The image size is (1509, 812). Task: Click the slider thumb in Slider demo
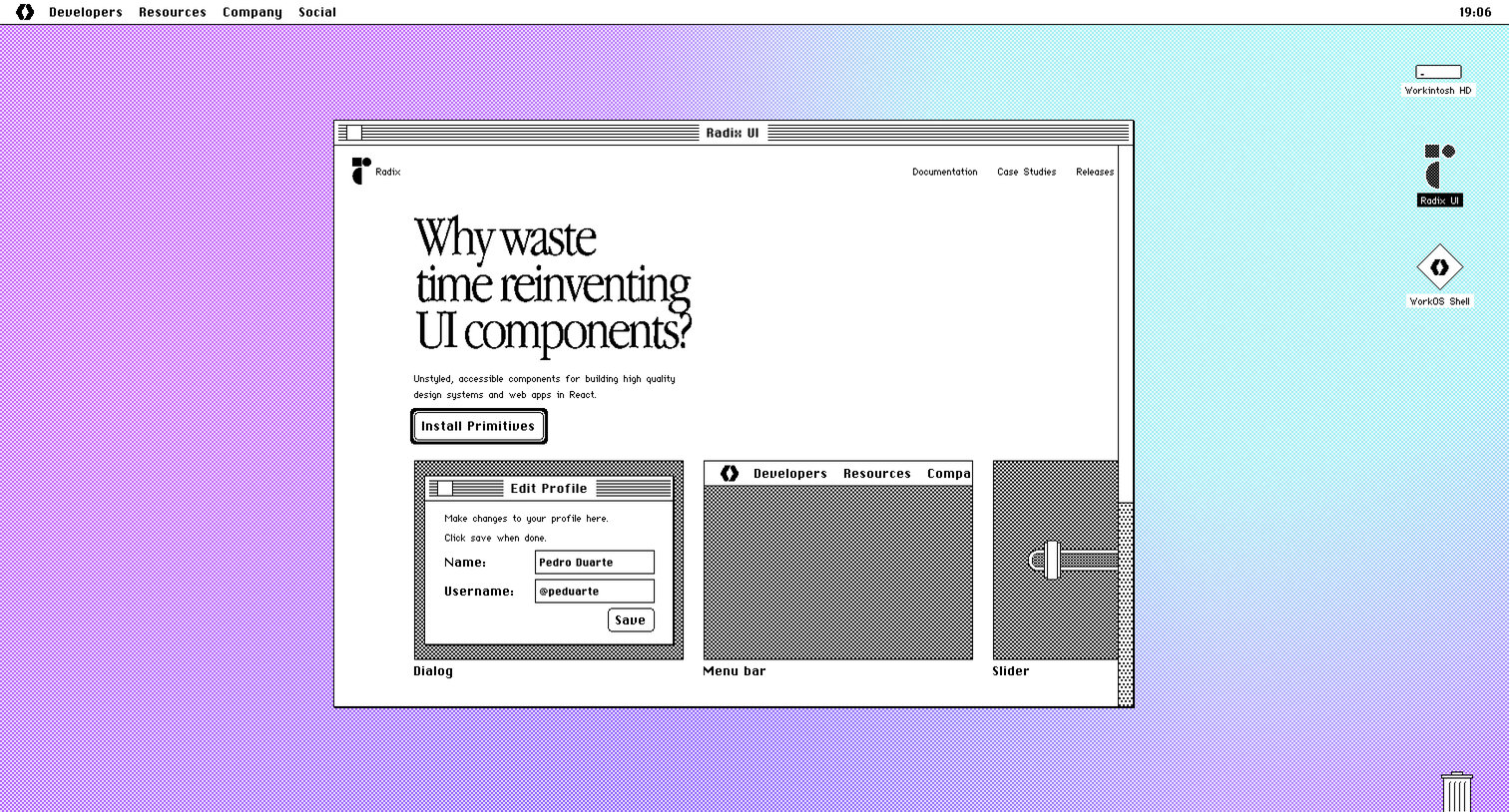pos(1052,560)
